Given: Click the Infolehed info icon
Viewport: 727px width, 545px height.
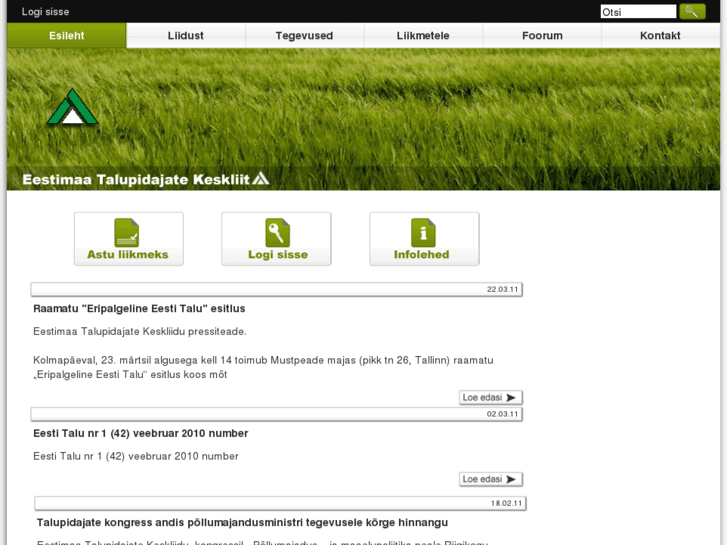Looking at the screenshot, I should (423, 232).
